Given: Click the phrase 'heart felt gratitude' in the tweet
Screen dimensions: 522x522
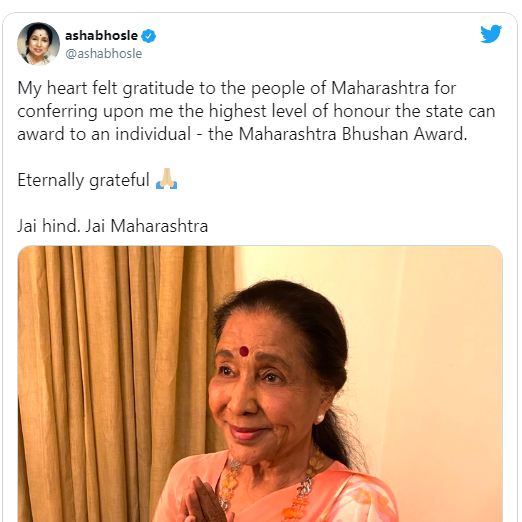Looking at the screenshot, I should (120, 89).
